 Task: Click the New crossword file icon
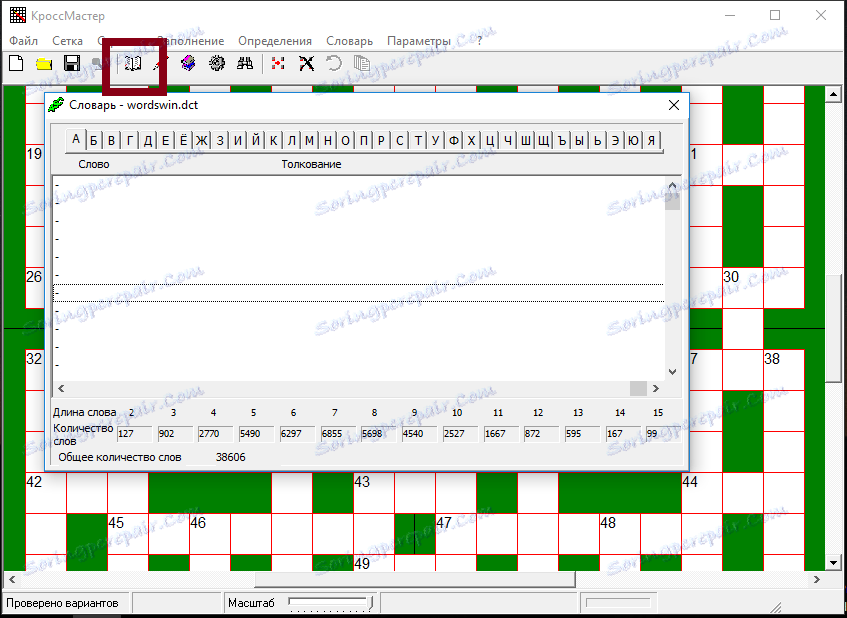click(16, 64)
